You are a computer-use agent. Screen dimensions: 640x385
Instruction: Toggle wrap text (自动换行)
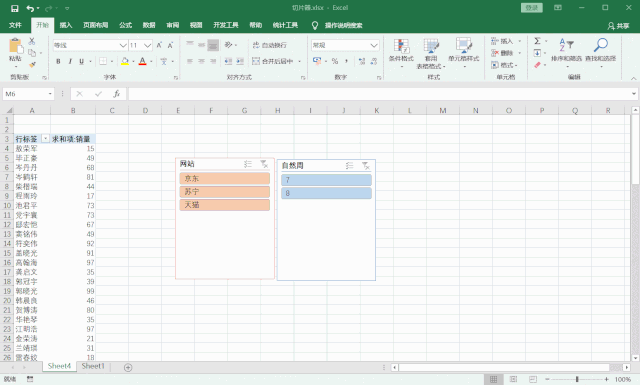[x=270, y=45]
